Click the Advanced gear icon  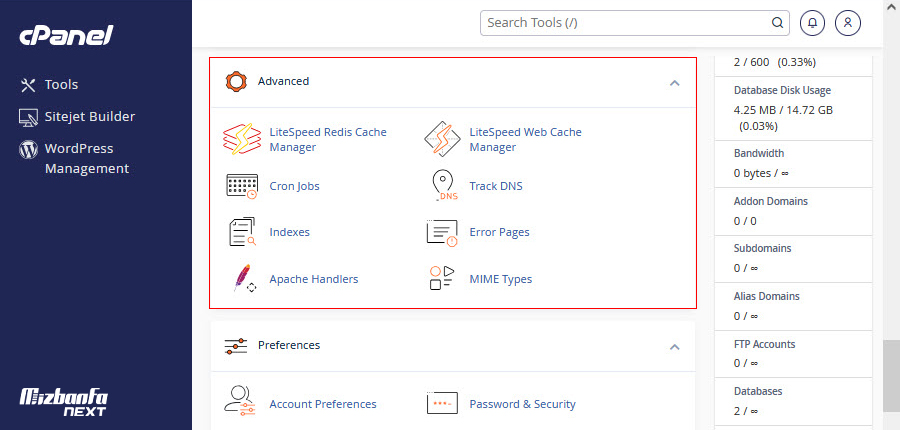pyautogui.click(x=236, y=82)
